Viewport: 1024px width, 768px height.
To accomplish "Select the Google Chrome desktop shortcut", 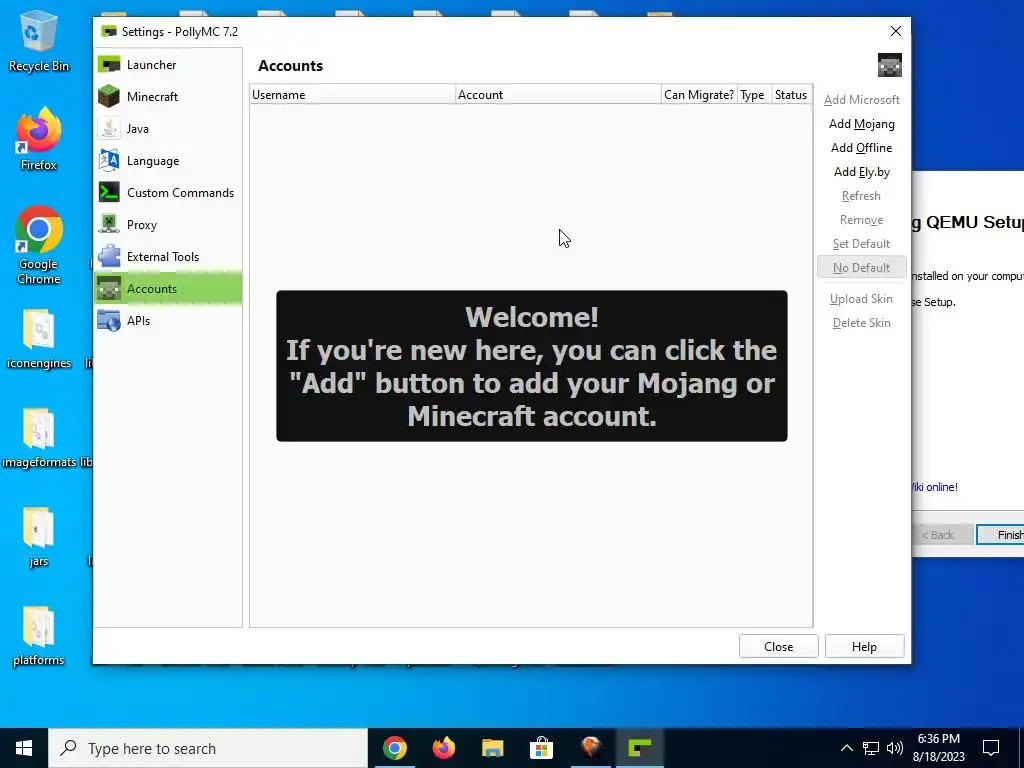I will click(x=39, y=246).
